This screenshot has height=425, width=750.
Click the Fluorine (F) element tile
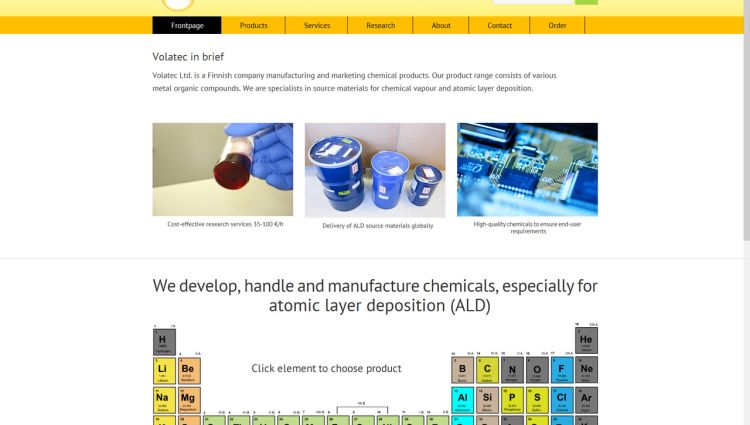pos(562,370)
